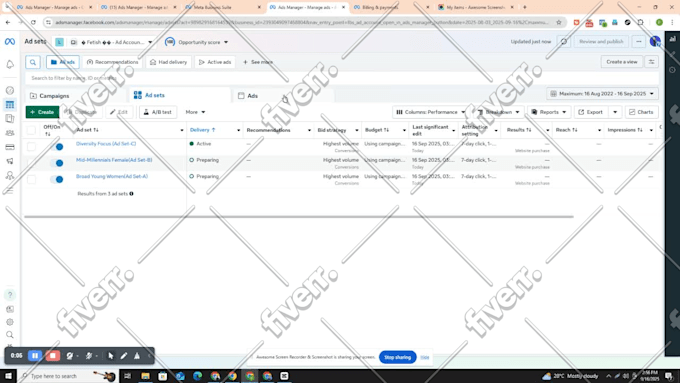Open the arrow dropdown beside Export
This screenshot has height=383, width=680.
615,112
